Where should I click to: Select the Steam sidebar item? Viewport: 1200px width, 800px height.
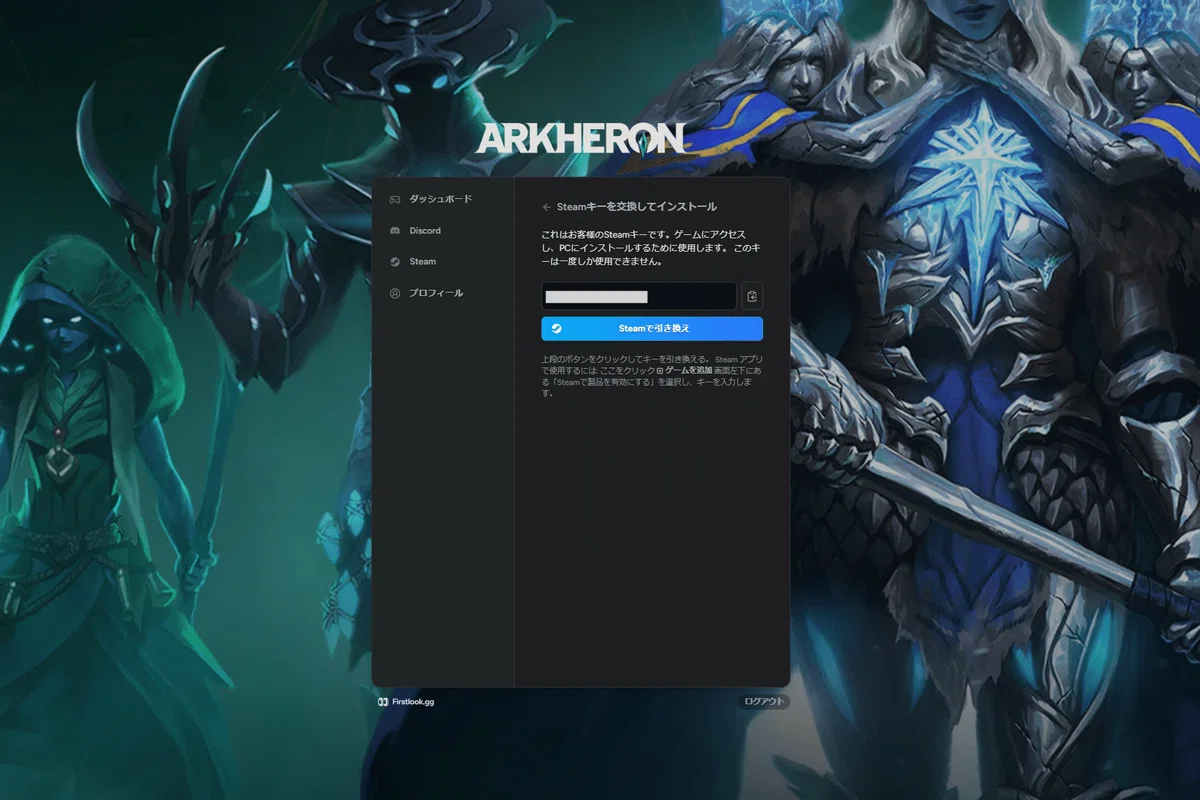click(413, 262)
